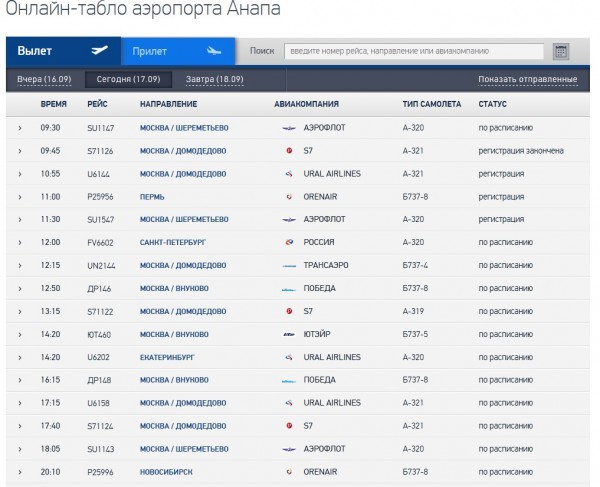Click the Ural Airlines logo on flight U6144
Screen dimensions: 600x487
(290, 174)
